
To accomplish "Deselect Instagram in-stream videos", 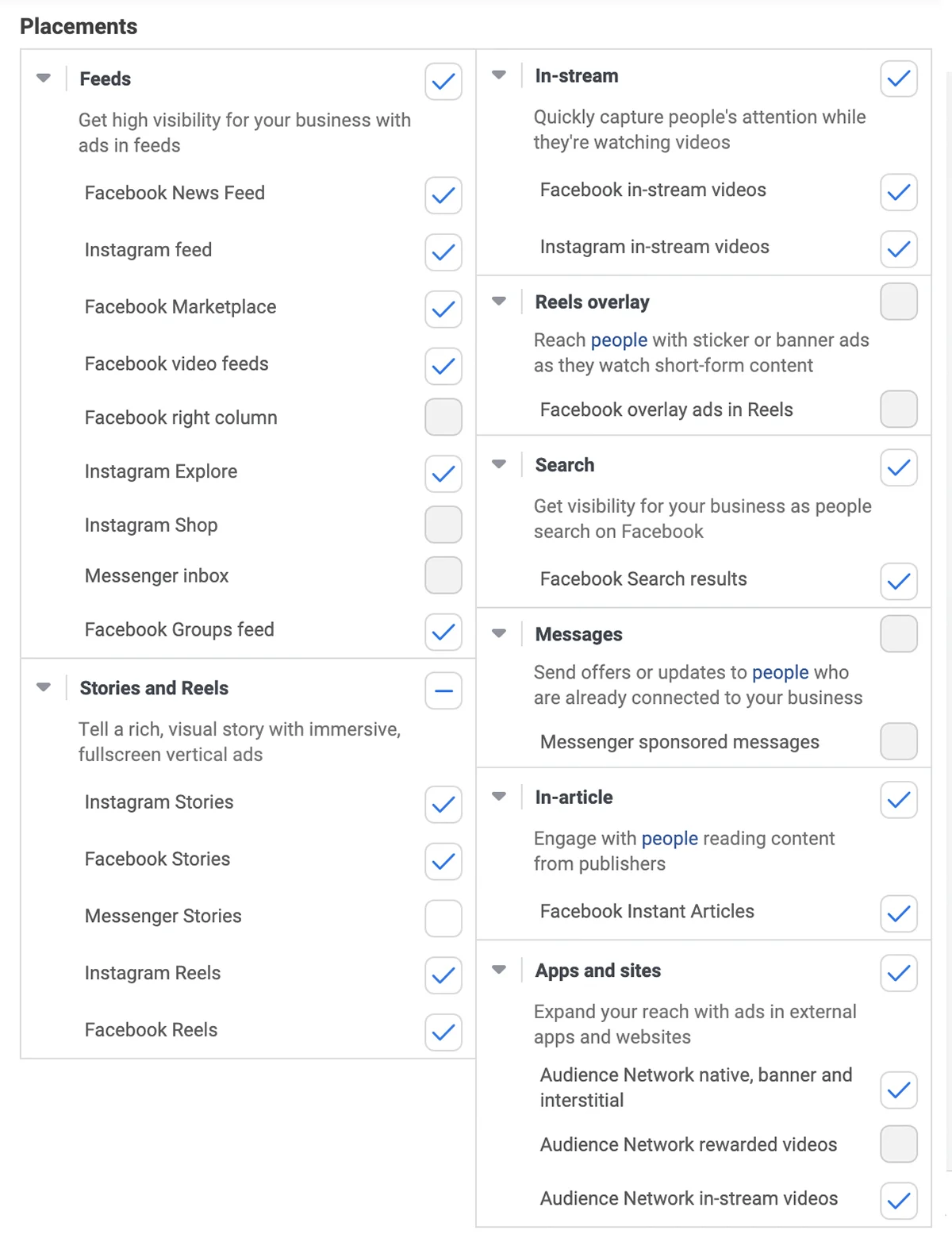I will 898,249.
